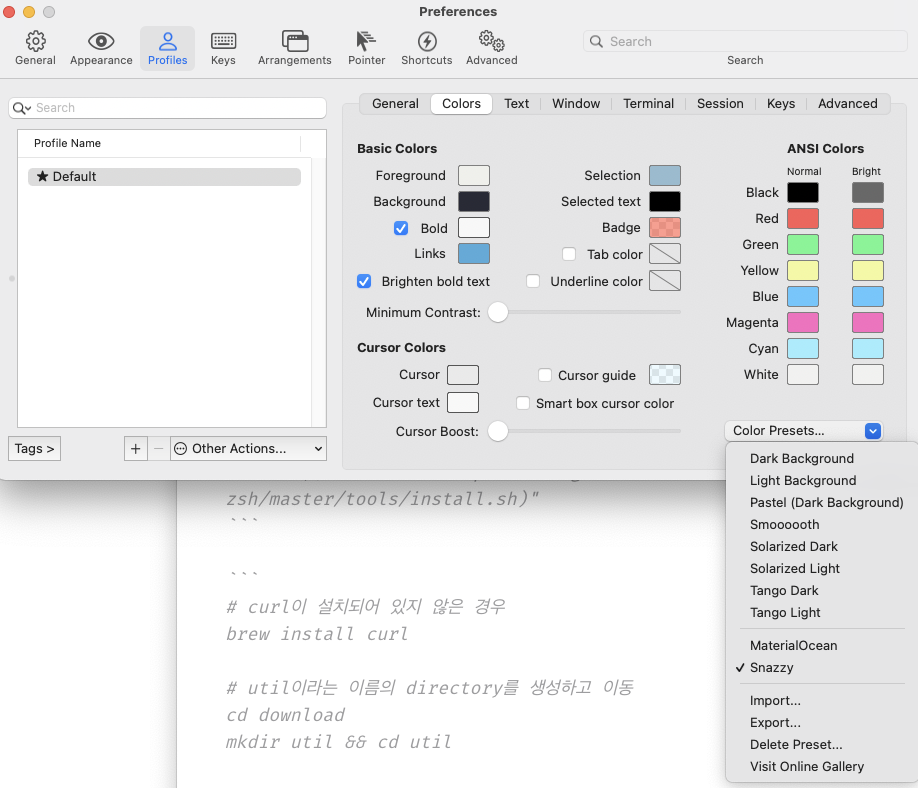Select the Colors profile tab

(461, 104)
